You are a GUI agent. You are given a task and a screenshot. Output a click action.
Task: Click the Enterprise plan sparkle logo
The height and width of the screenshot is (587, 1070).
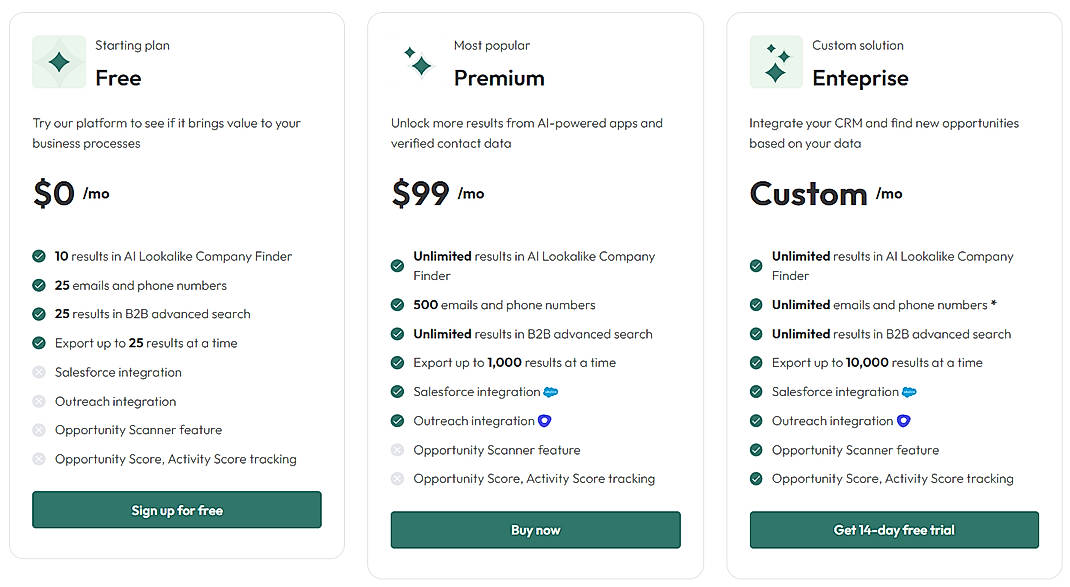pos(774,62)
